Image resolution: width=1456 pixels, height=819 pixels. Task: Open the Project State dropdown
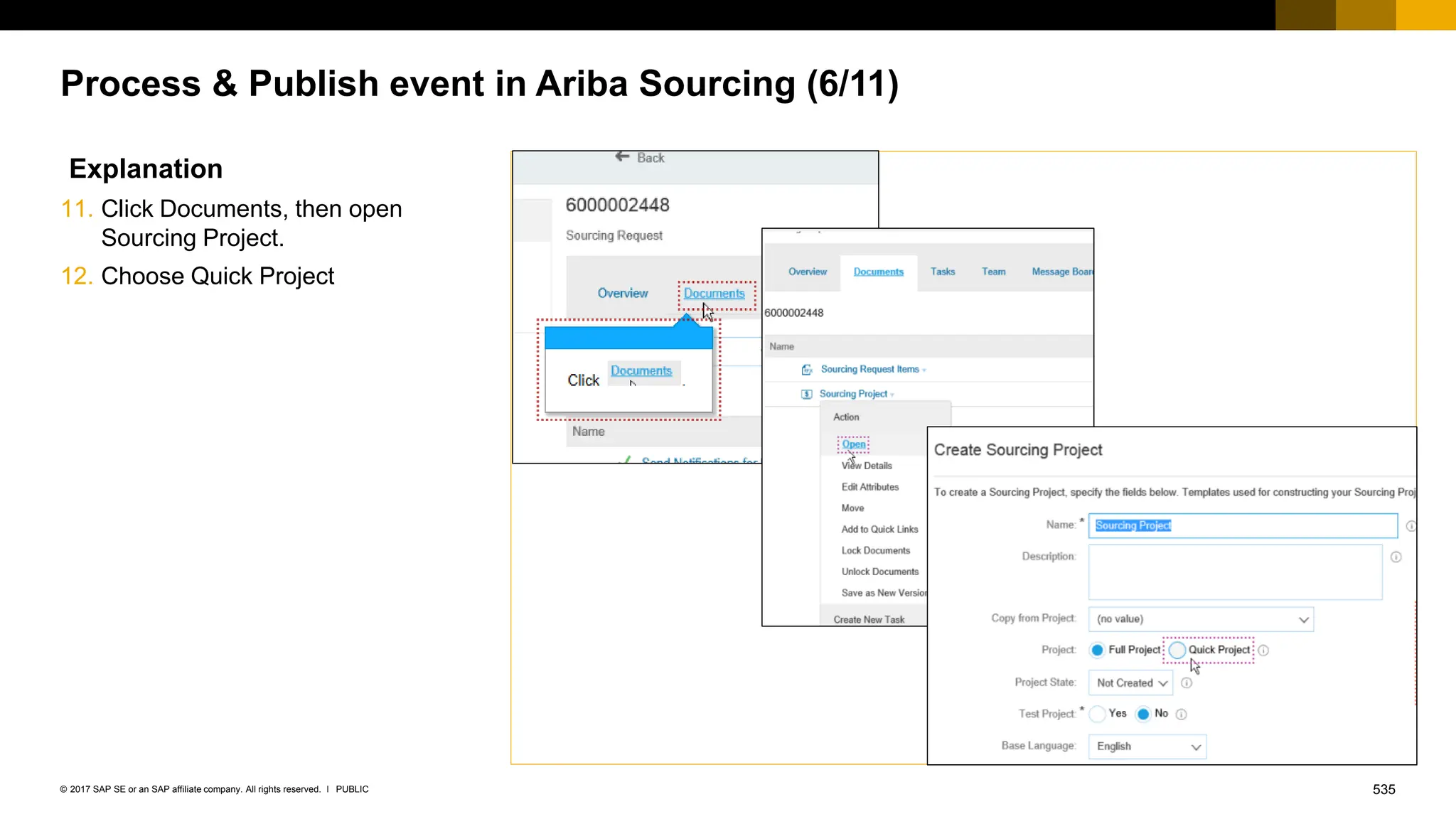point(1130,683)
